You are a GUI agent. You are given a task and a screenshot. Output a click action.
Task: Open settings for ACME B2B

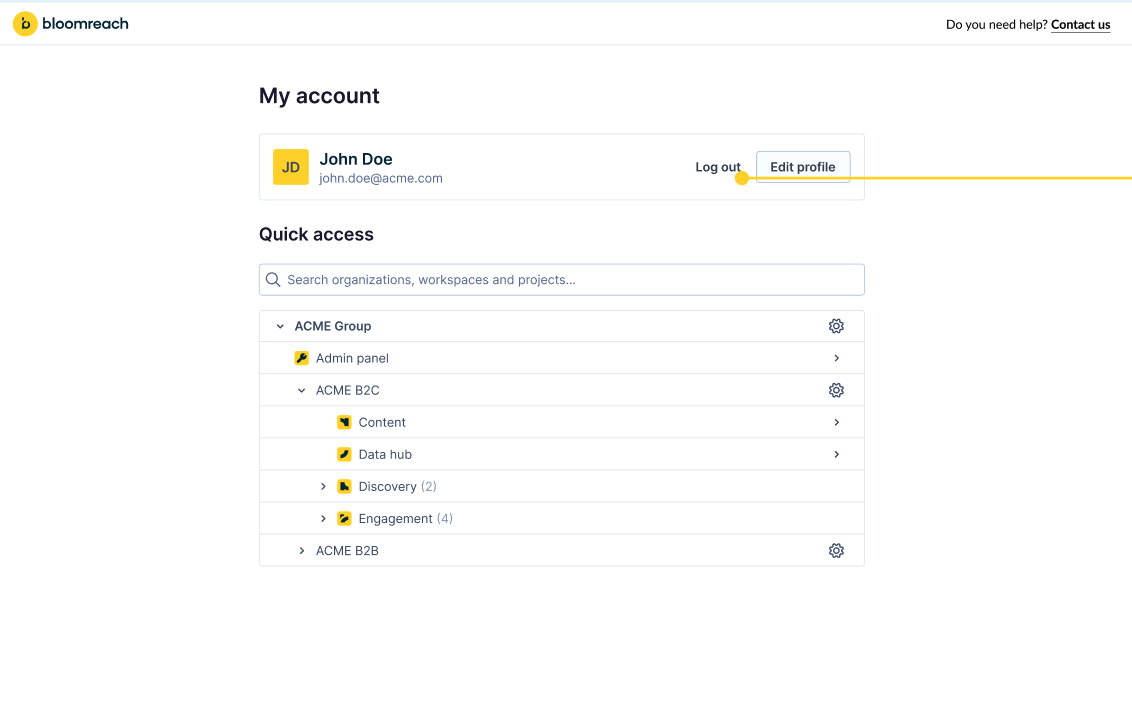tap(836, 550)
